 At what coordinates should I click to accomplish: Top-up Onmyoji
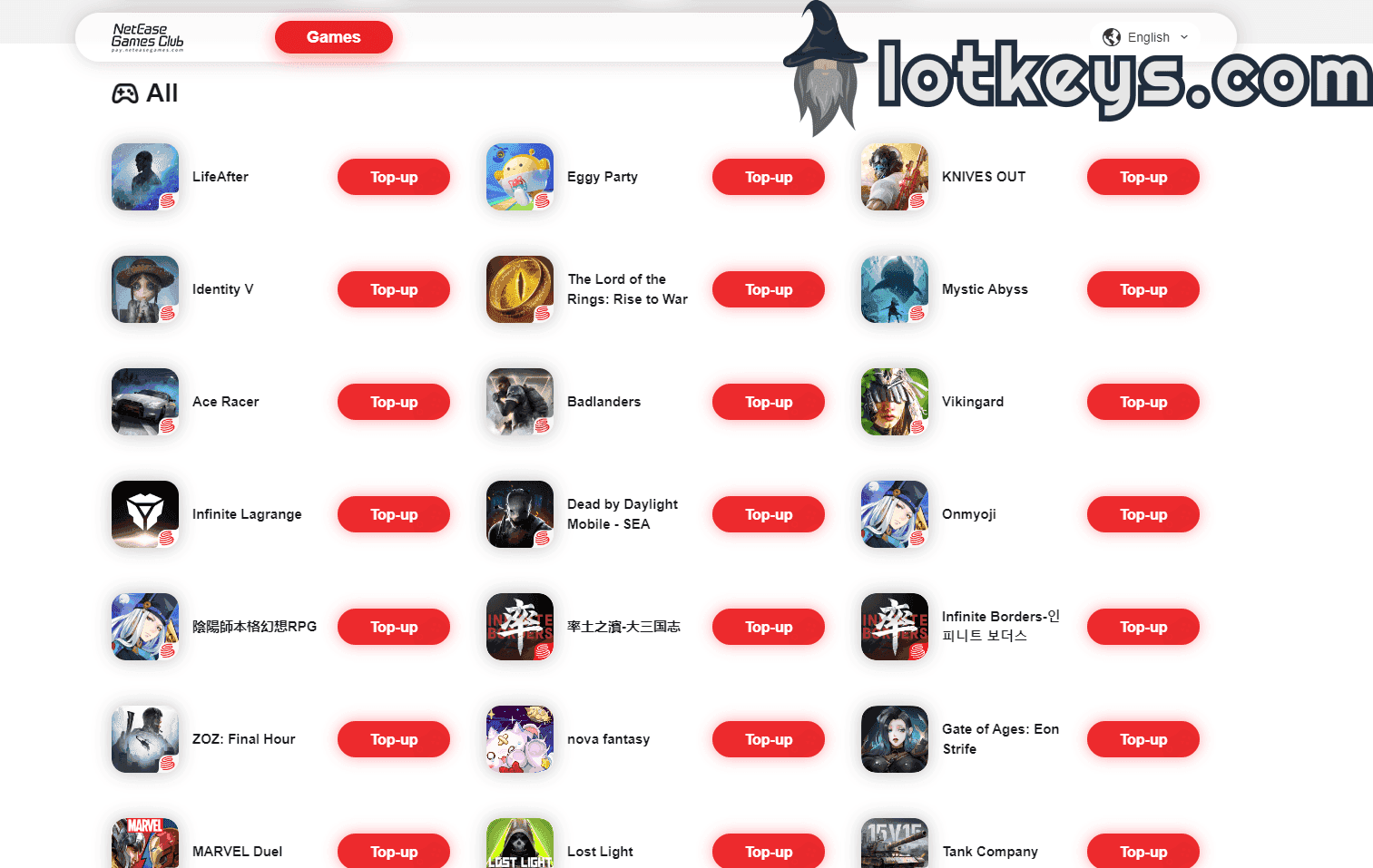click(1143, 514)
